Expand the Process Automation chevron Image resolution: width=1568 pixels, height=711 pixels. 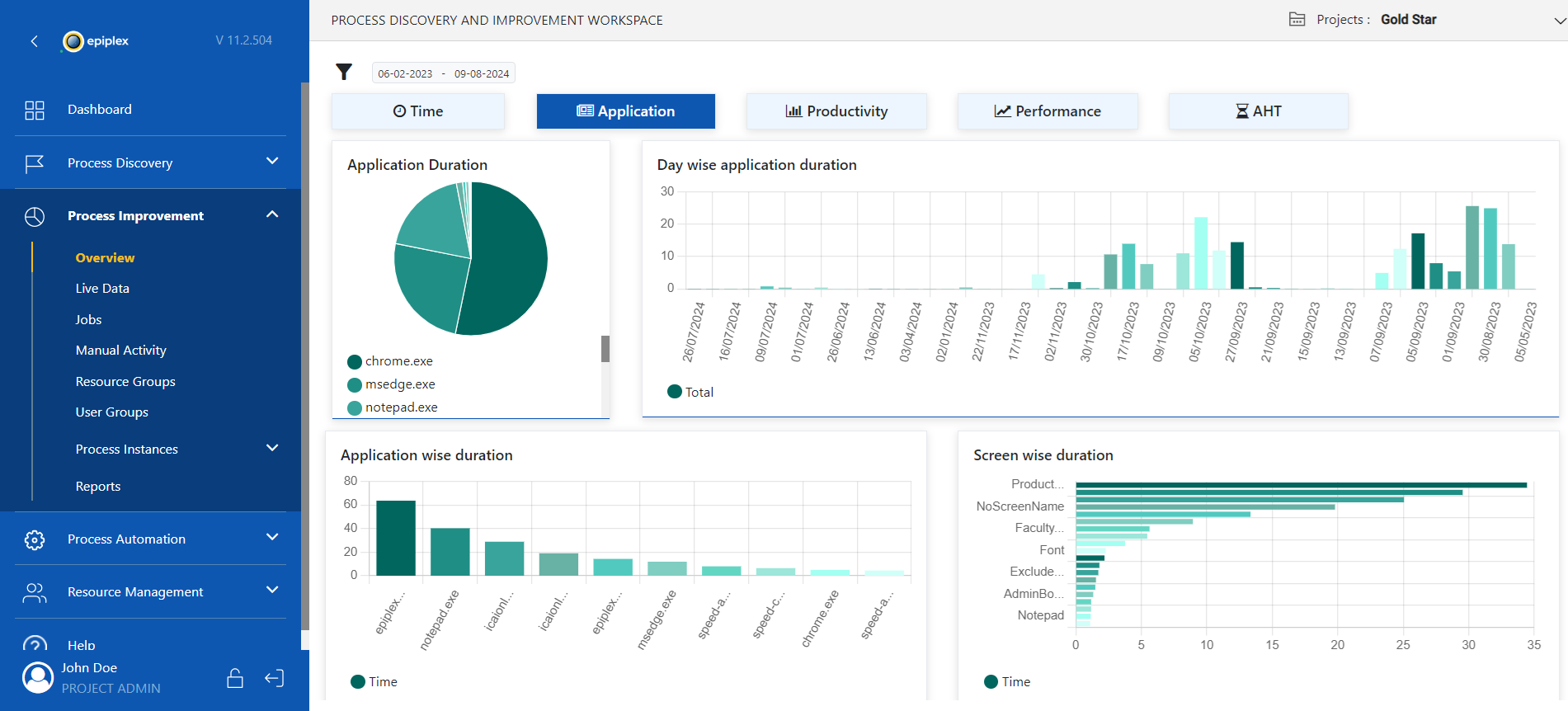click(x=272, y=537)
